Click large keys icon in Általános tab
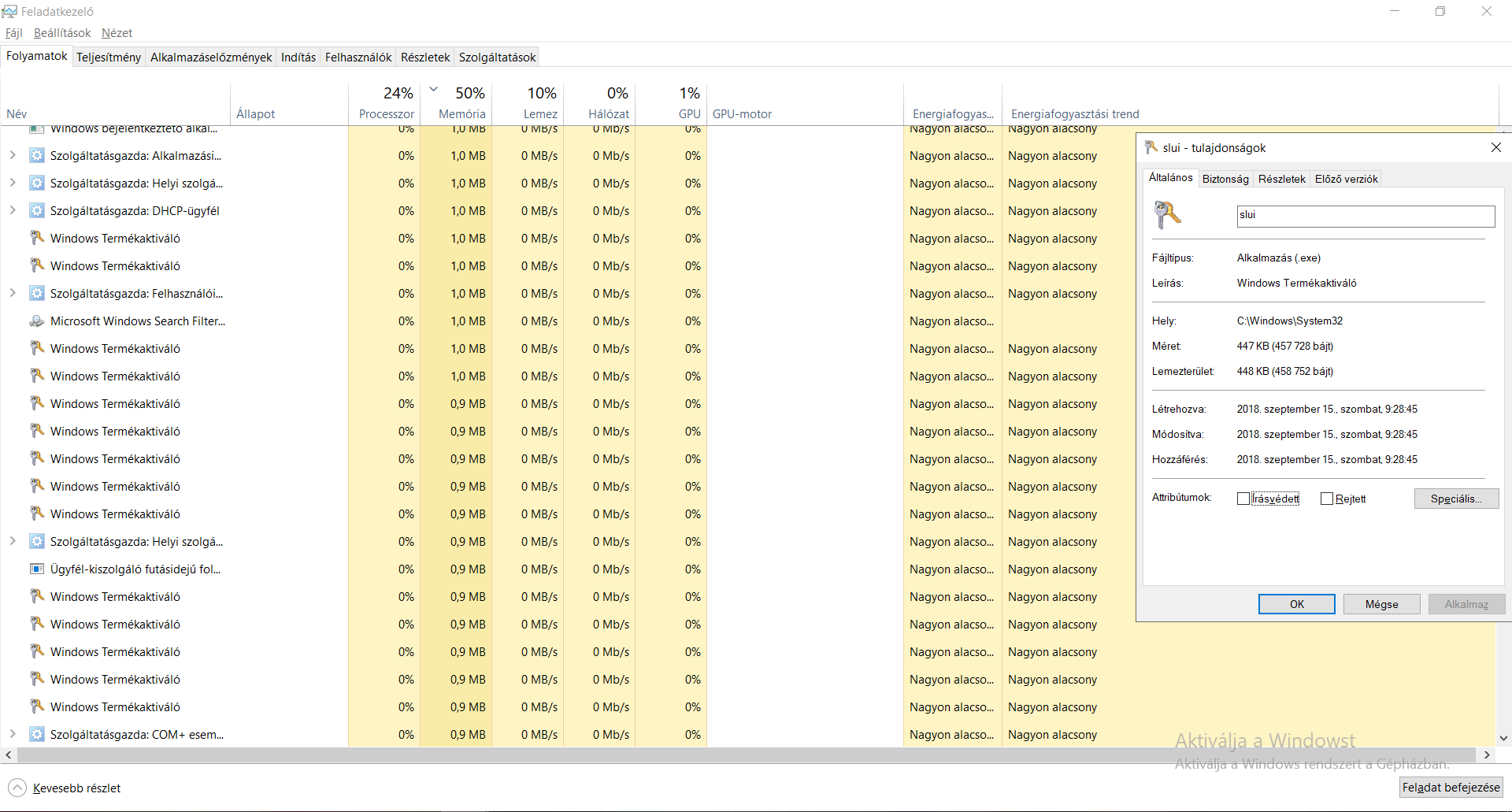This screenshot has width=1512, height=812. [x=1167, y=214]
